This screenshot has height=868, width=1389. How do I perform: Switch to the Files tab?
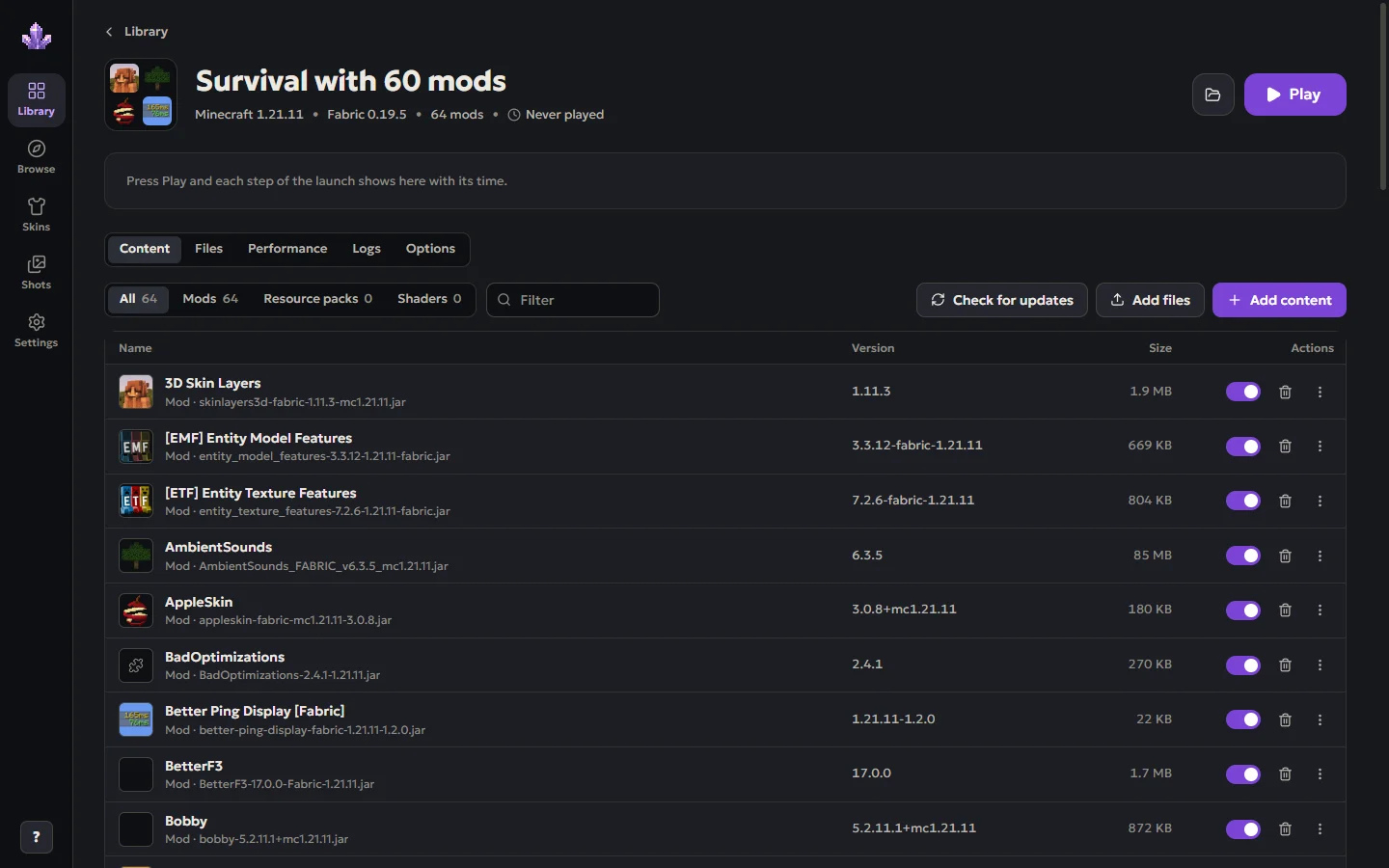pyautogui.click(x=208, y=249)
